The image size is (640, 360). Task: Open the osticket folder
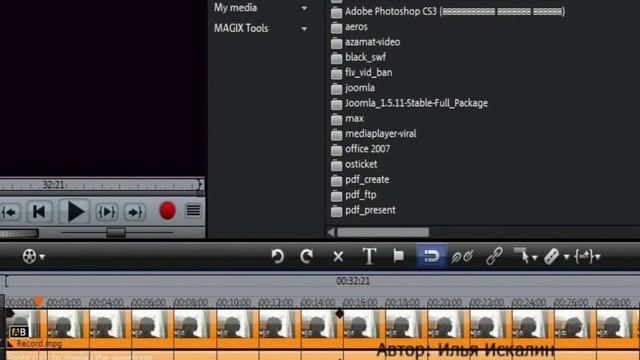(x=354, y=164)
